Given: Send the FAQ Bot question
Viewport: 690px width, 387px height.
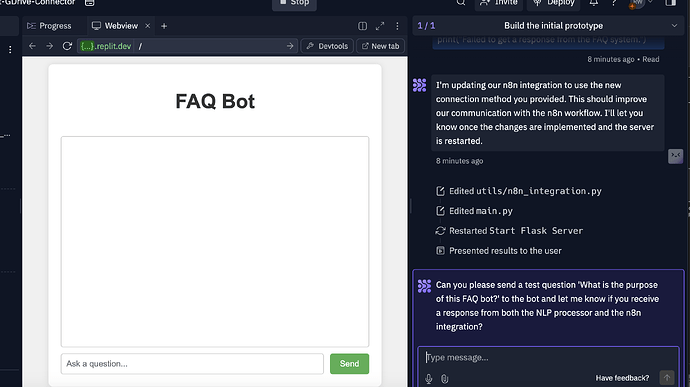Looking at the screenshot, I should coord(349,364).
